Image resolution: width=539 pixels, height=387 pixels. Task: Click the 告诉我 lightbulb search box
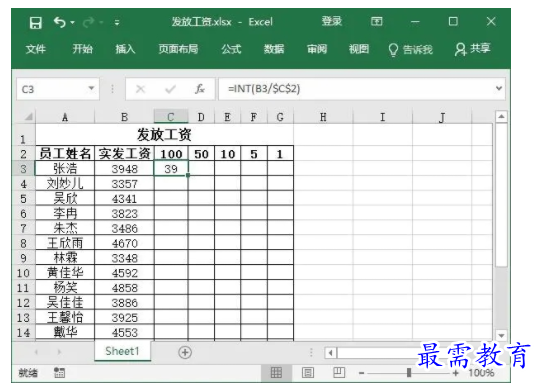pyautogui.click(x=410, y=49)
